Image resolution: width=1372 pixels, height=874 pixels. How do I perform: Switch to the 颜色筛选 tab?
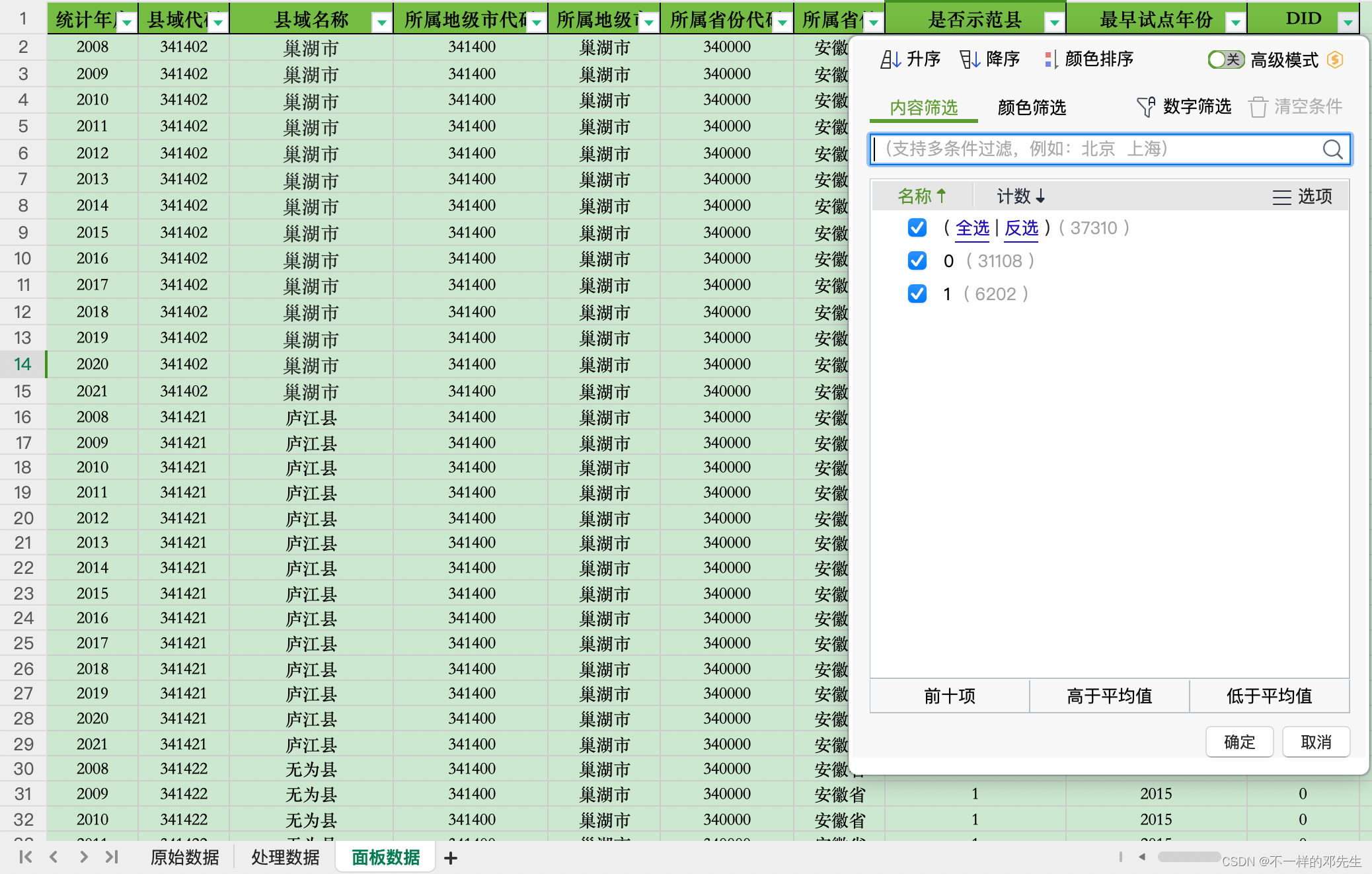point(1031,107)
